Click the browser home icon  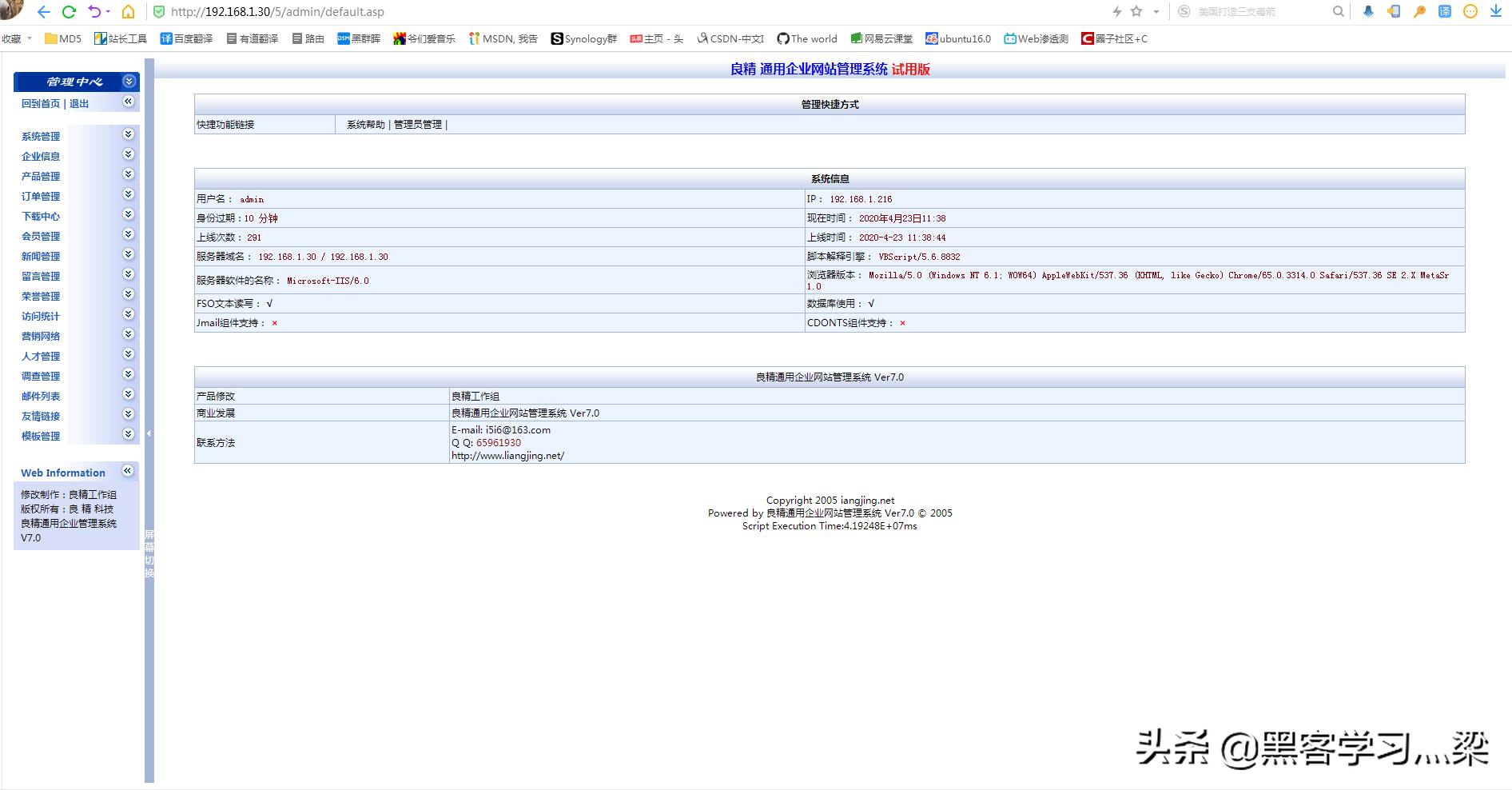coord(126,12)
